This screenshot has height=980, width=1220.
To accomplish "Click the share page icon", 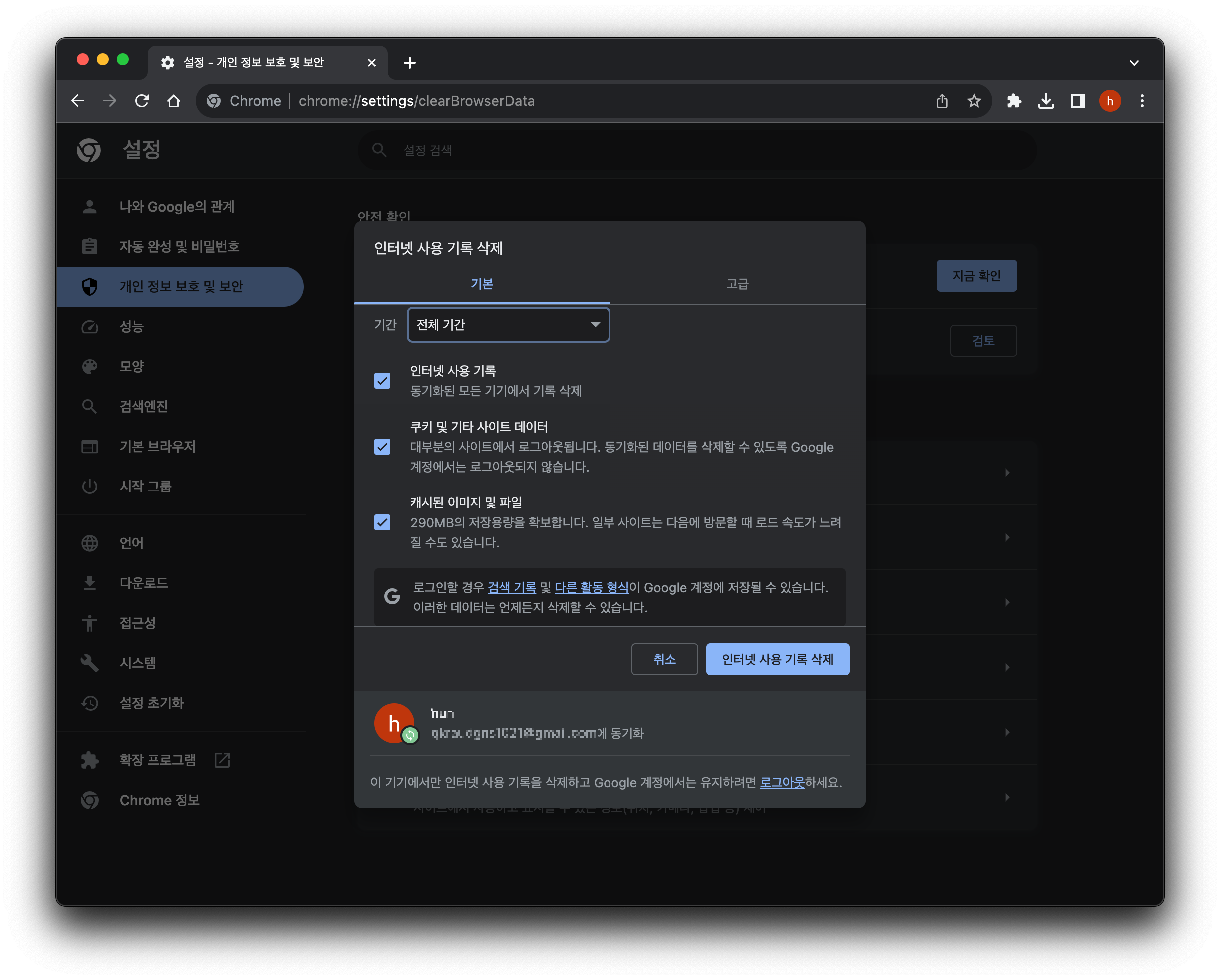I will [942, 101].
